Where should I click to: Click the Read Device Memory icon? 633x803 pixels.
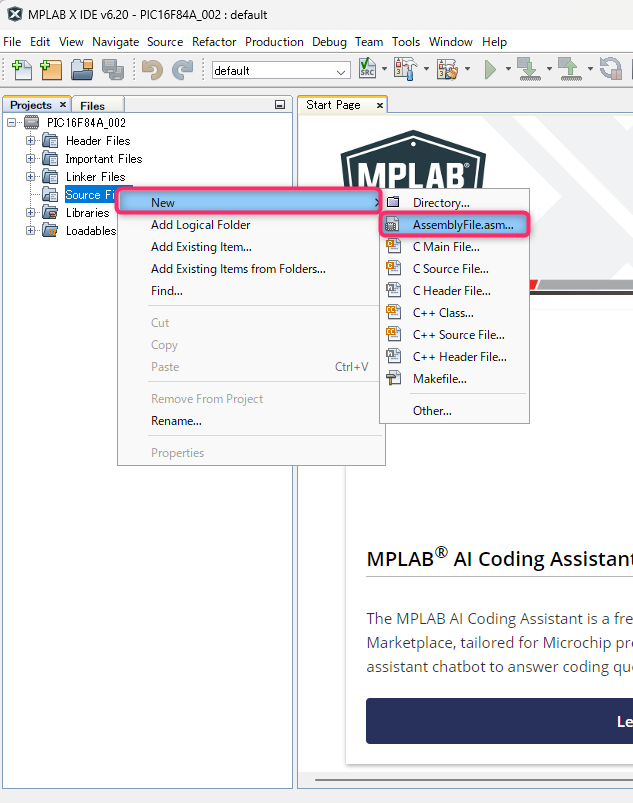(x=569, y=69)
